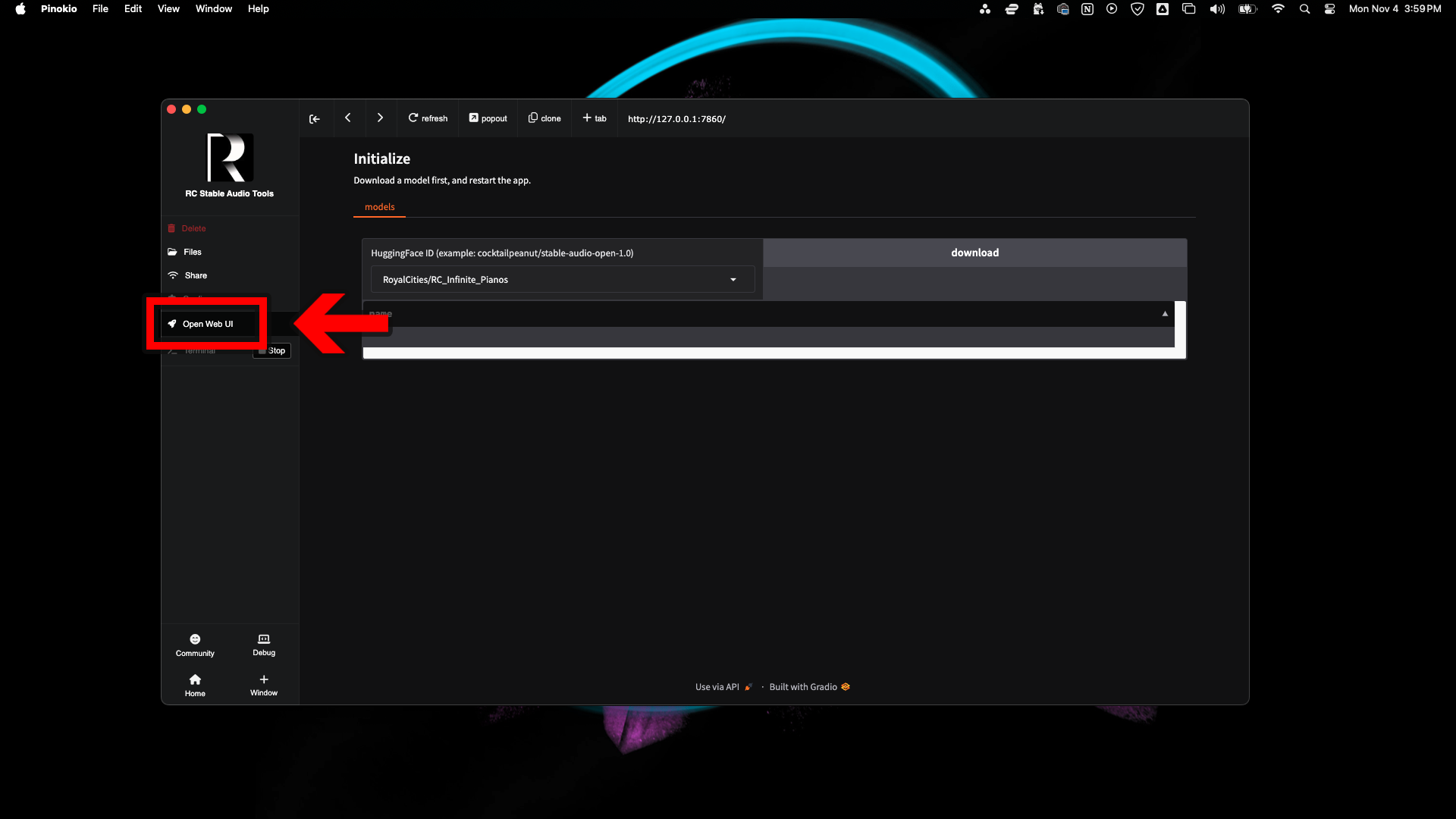Screen dimensions: 1456x819
Task: Open the Help menu
Action: 258,9
